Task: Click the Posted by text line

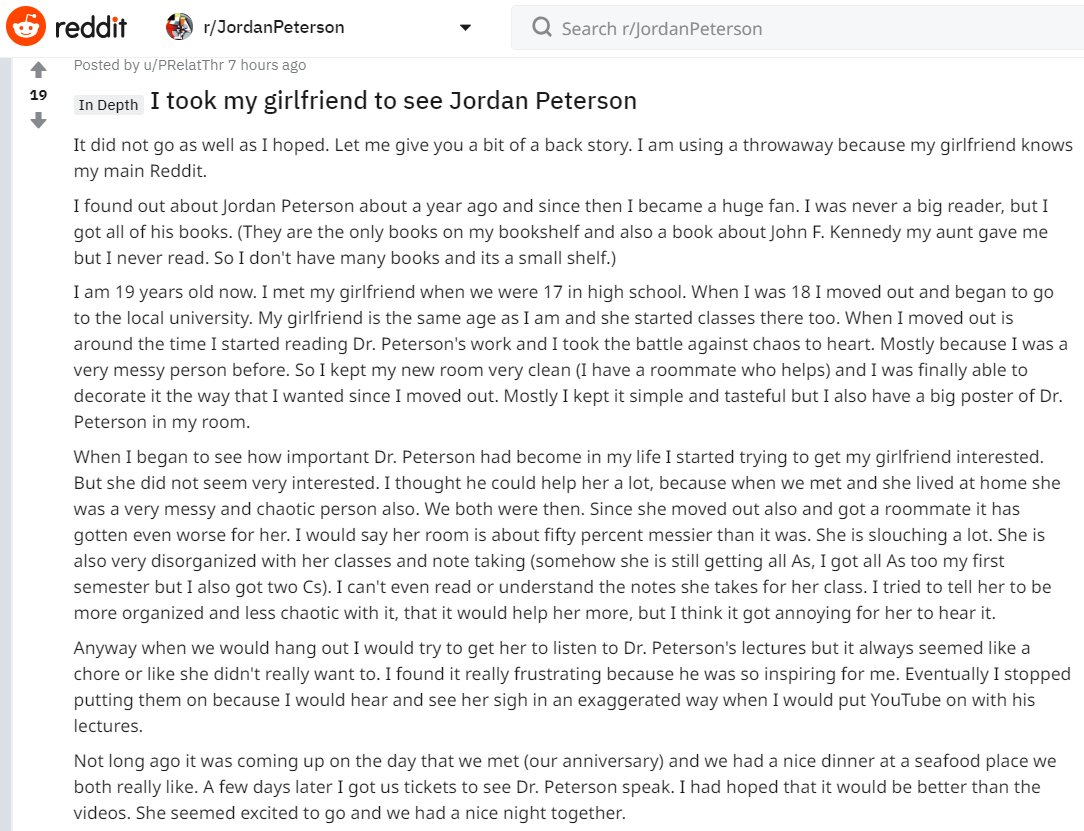Action: click(x=190, y=65)
